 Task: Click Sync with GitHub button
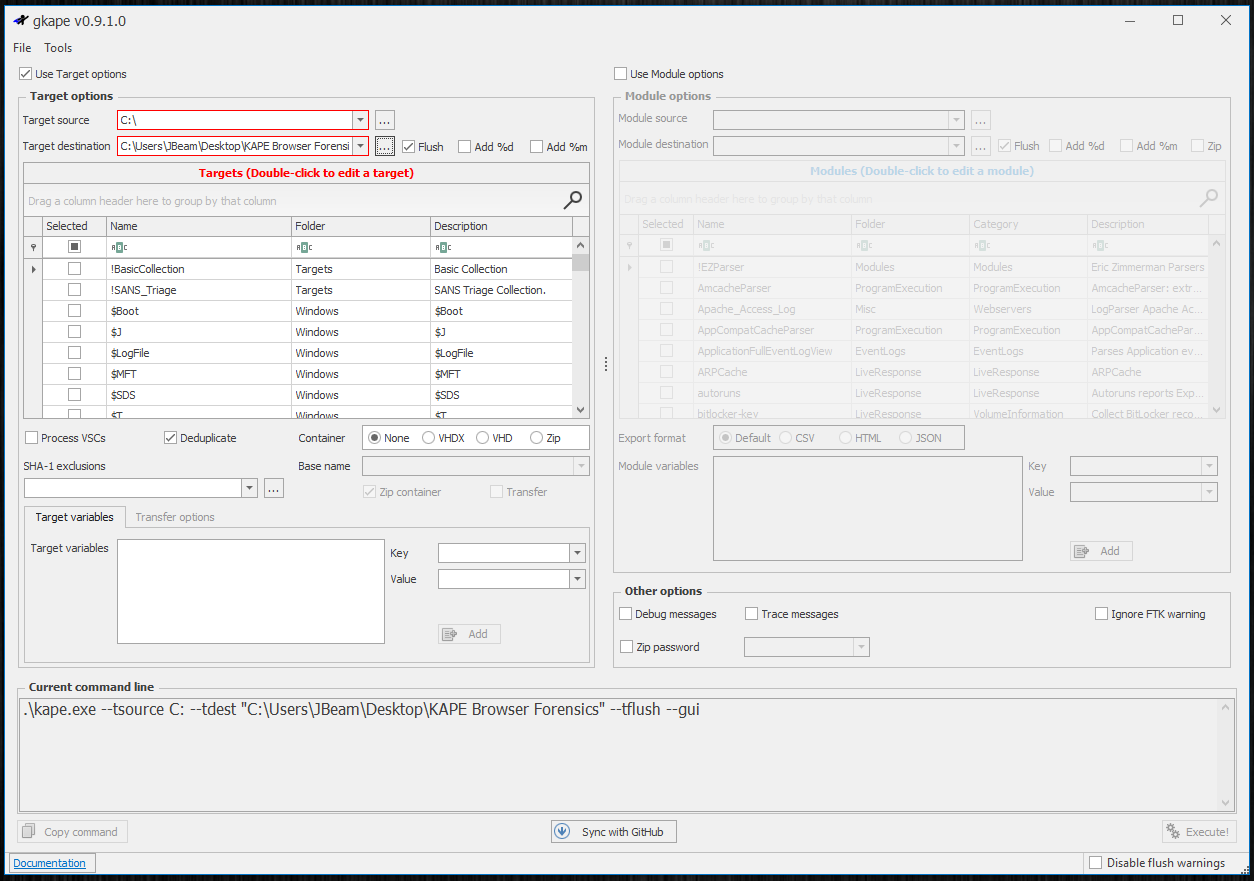pos(614,832)
